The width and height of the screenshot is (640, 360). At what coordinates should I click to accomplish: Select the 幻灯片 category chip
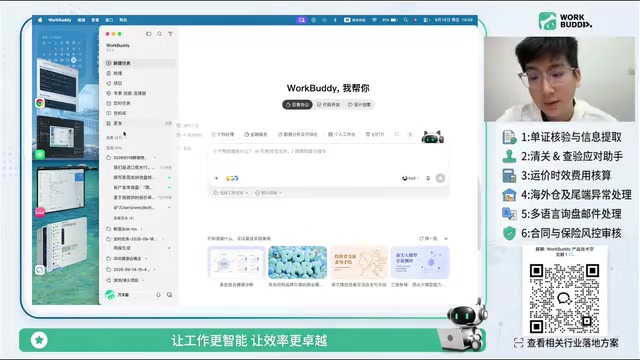[375, 134]
